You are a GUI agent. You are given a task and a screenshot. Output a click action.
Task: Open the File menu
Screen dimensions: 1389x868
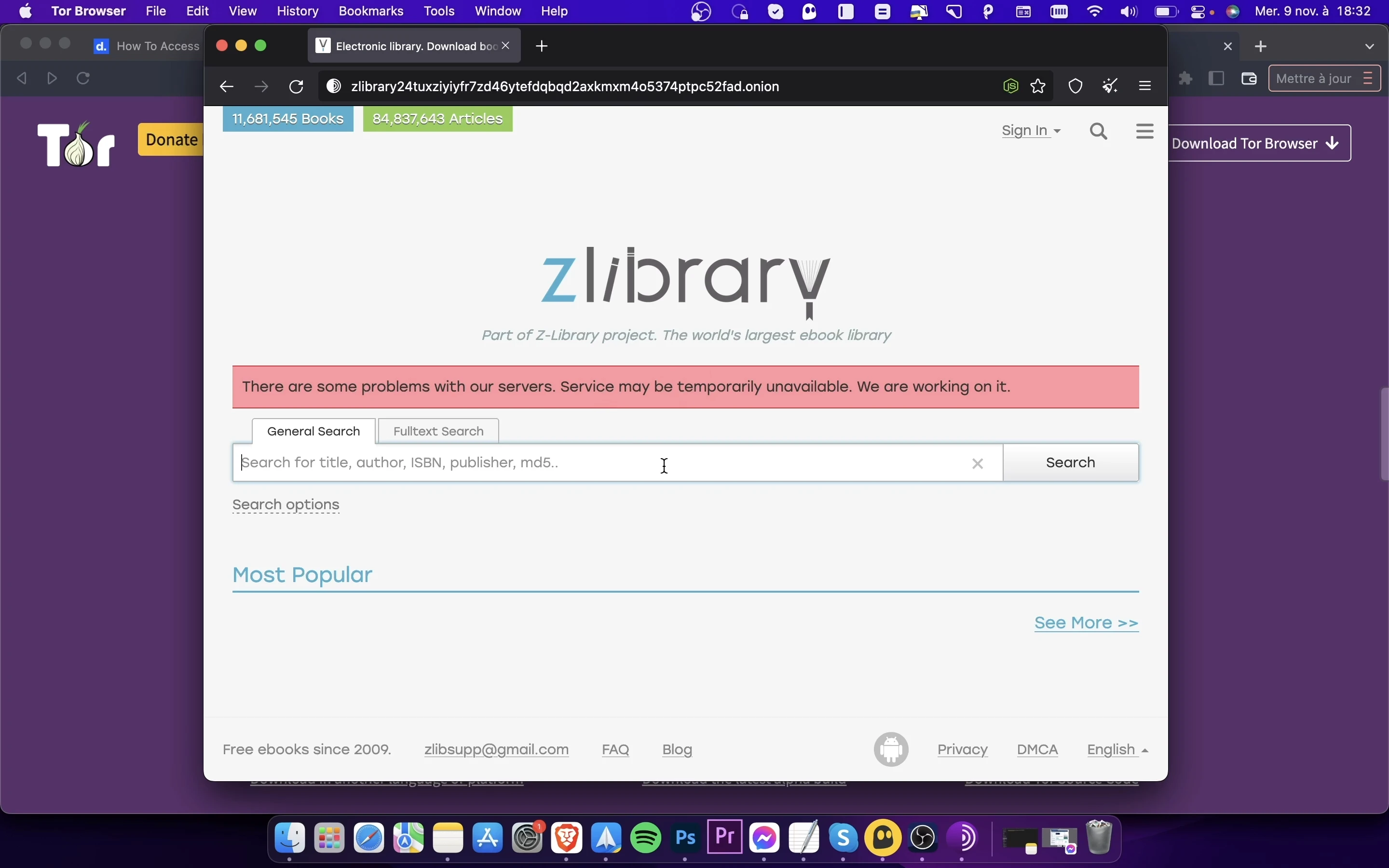pyautogui.click(x=156, y=12)
